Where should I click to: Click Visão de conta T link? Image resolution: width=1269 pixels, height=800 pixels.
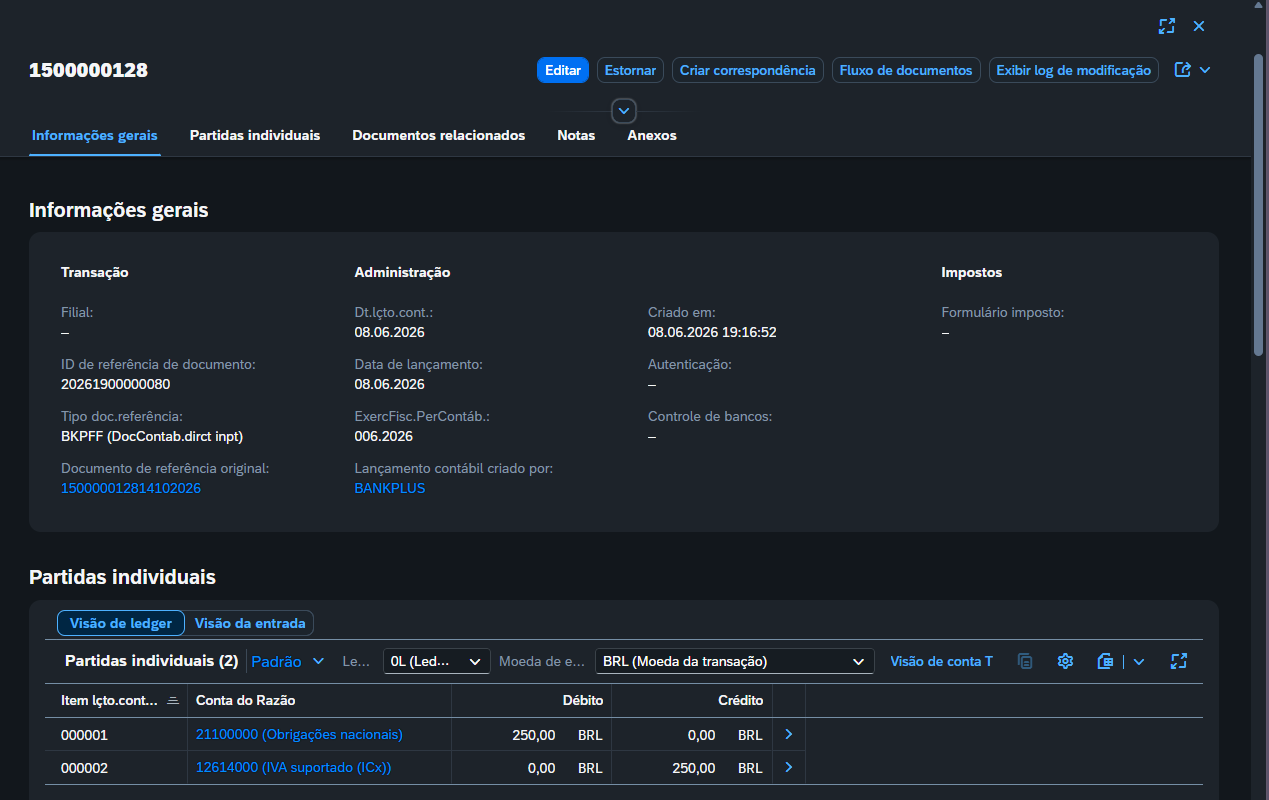coord(941,661)
